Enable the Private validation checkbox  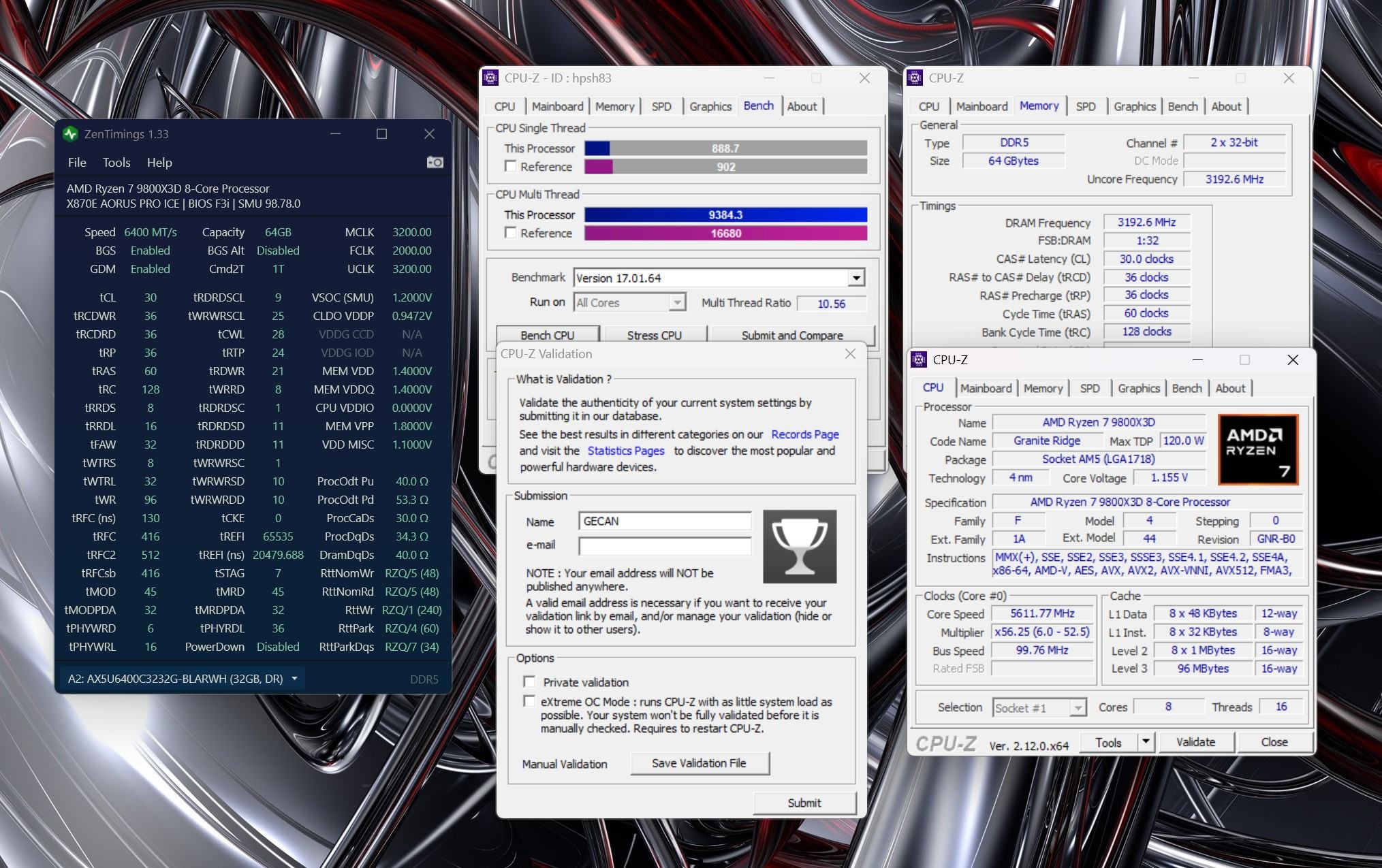529,681
